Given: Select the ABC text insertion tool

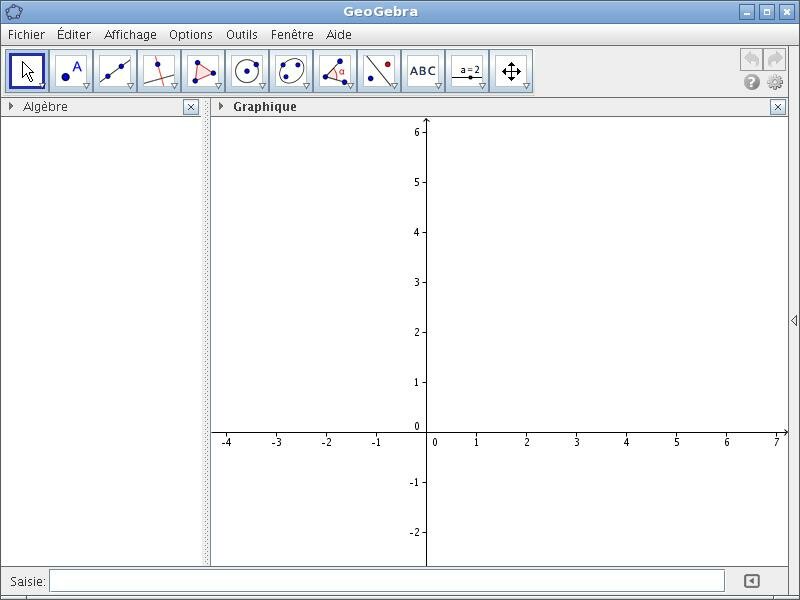Looking at the screenshot, I should coord(422,71).
